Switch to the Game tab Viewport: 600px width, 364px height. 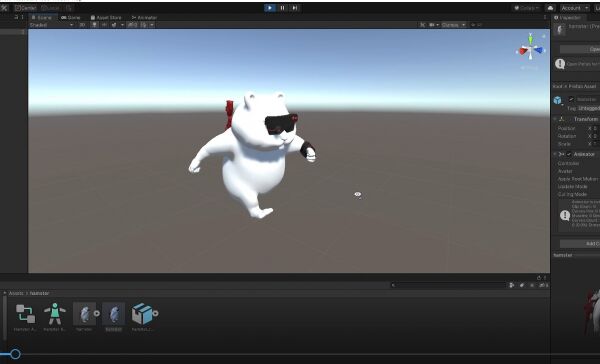click(x=71, y=18)
